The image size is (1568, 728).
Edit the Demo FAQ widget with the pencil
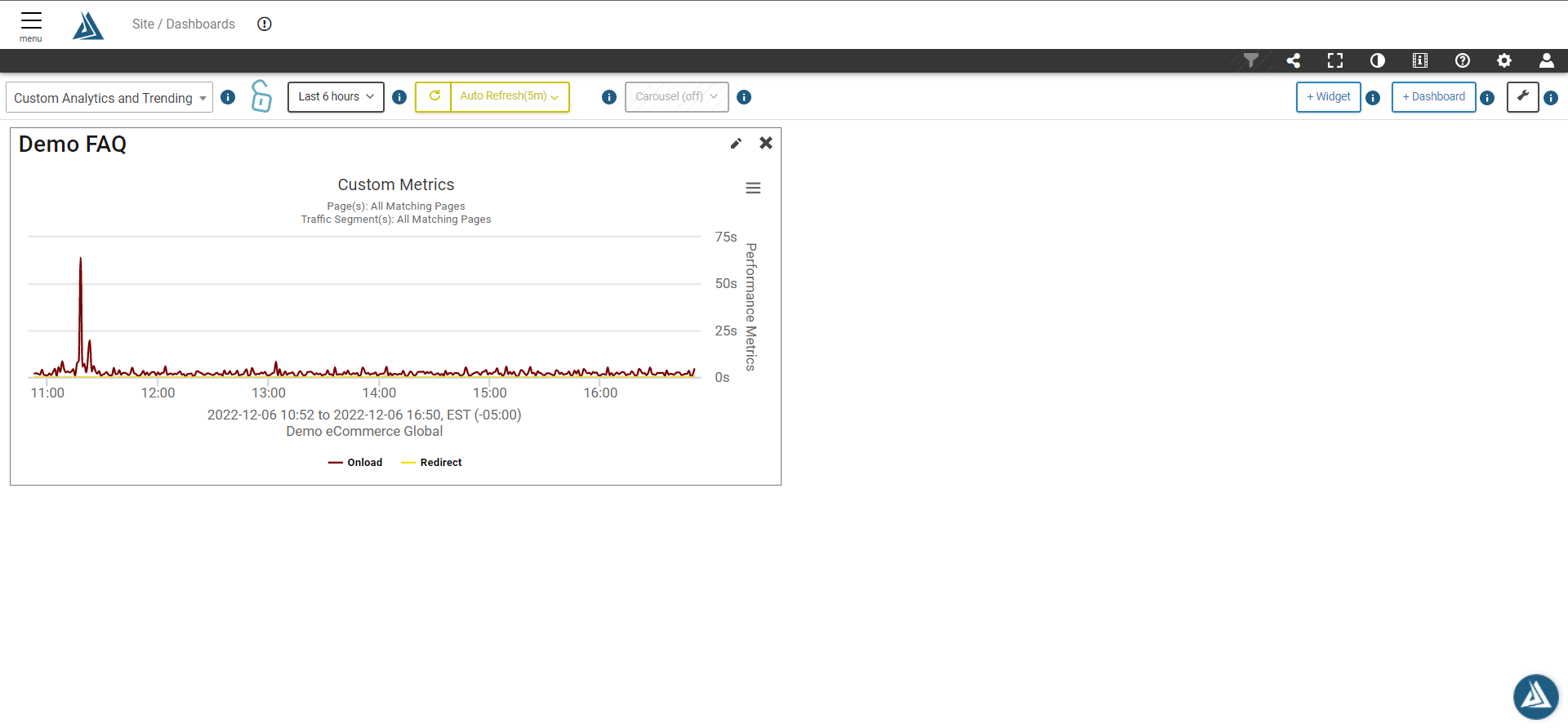(736, 144)
